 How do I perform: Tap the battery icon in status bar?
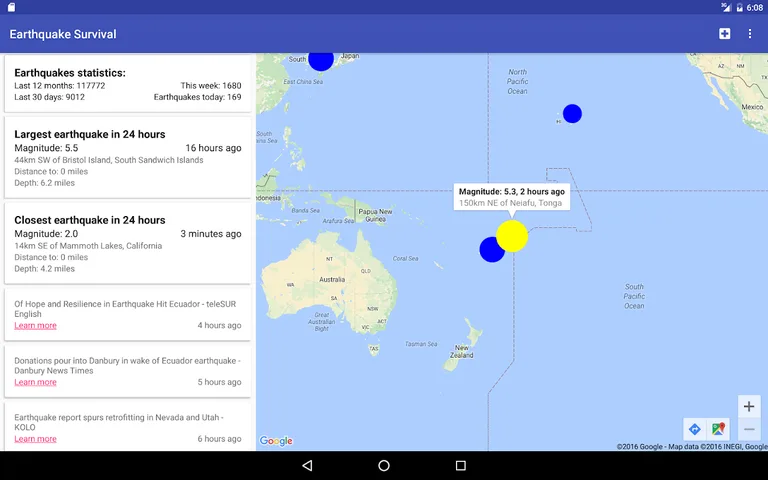740,7
